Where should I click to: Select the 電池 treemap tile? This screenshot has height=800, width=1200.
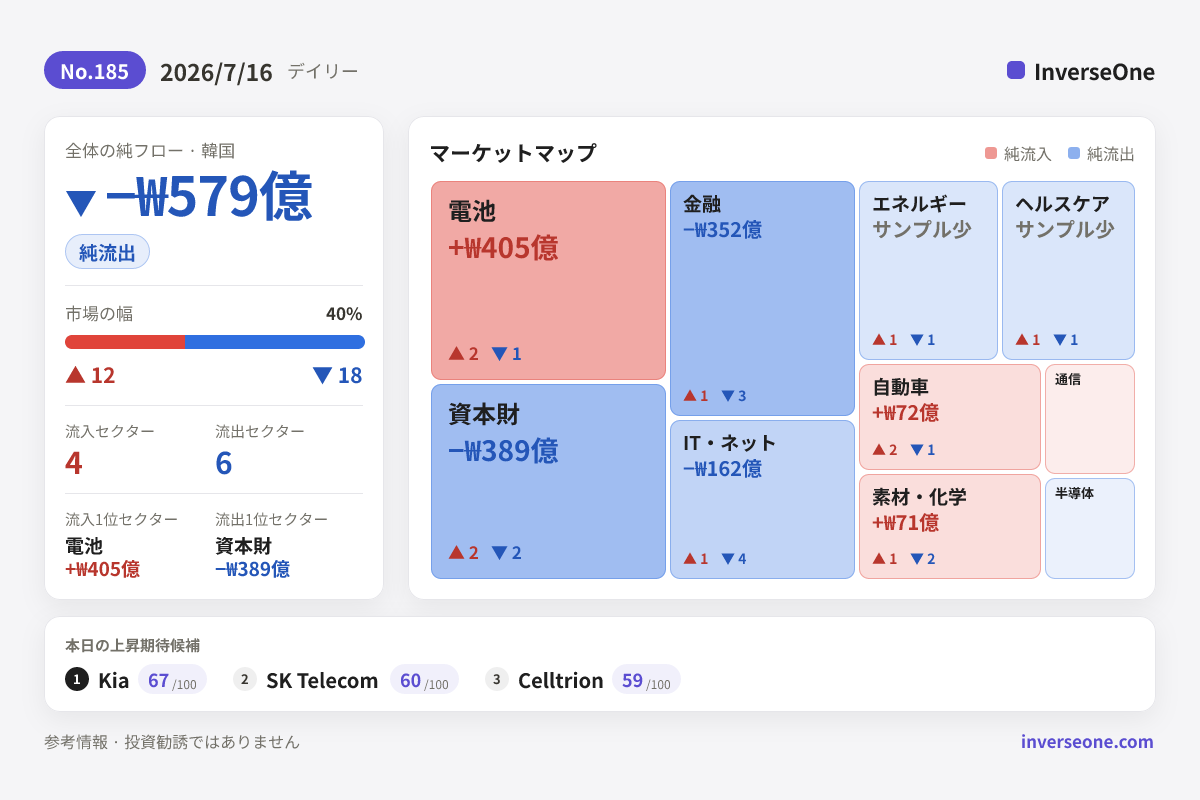coord(548,280)
